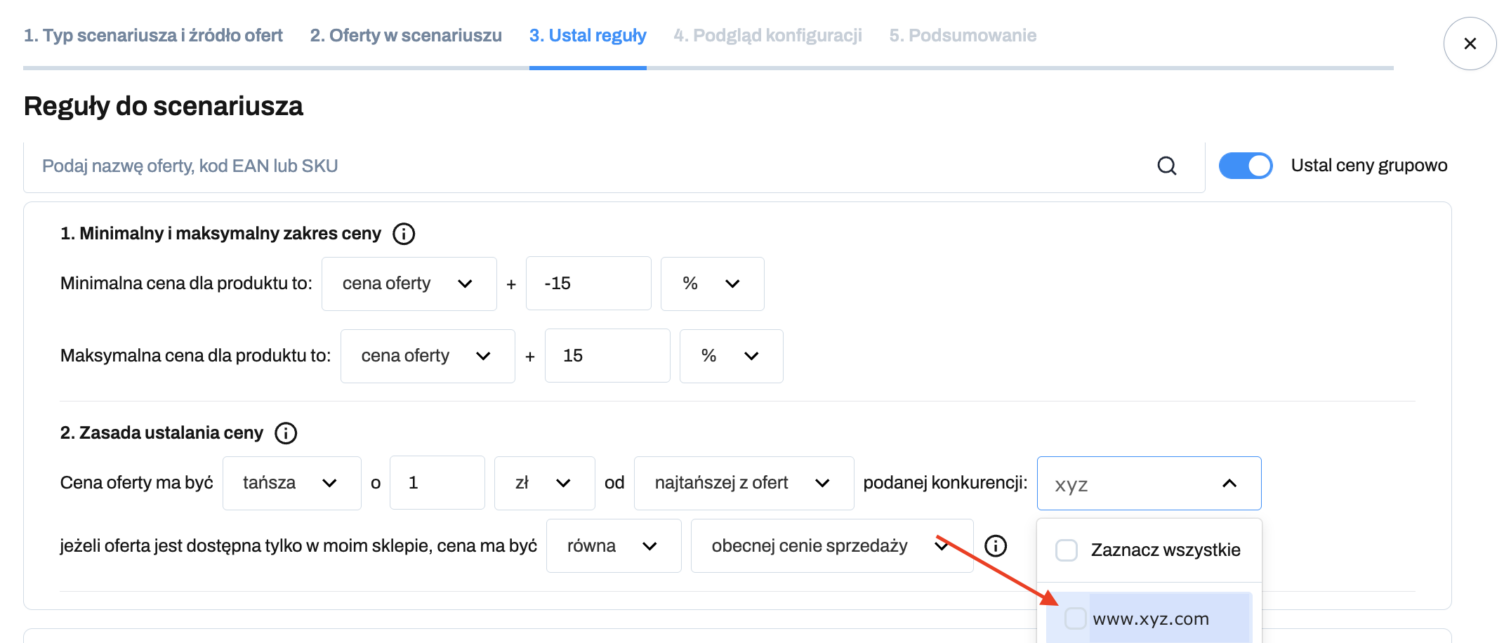Close the wizard with the X button

(1470, 44)
